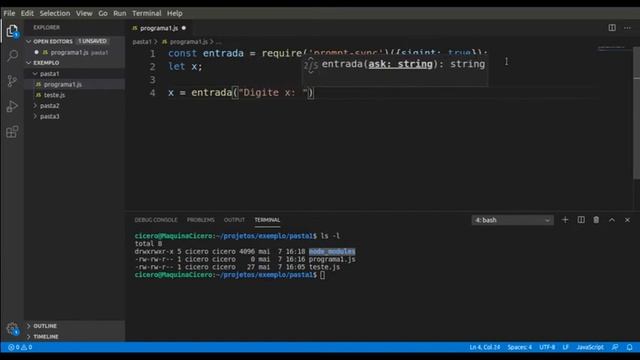Switch to the Output tab

point(234,220)
